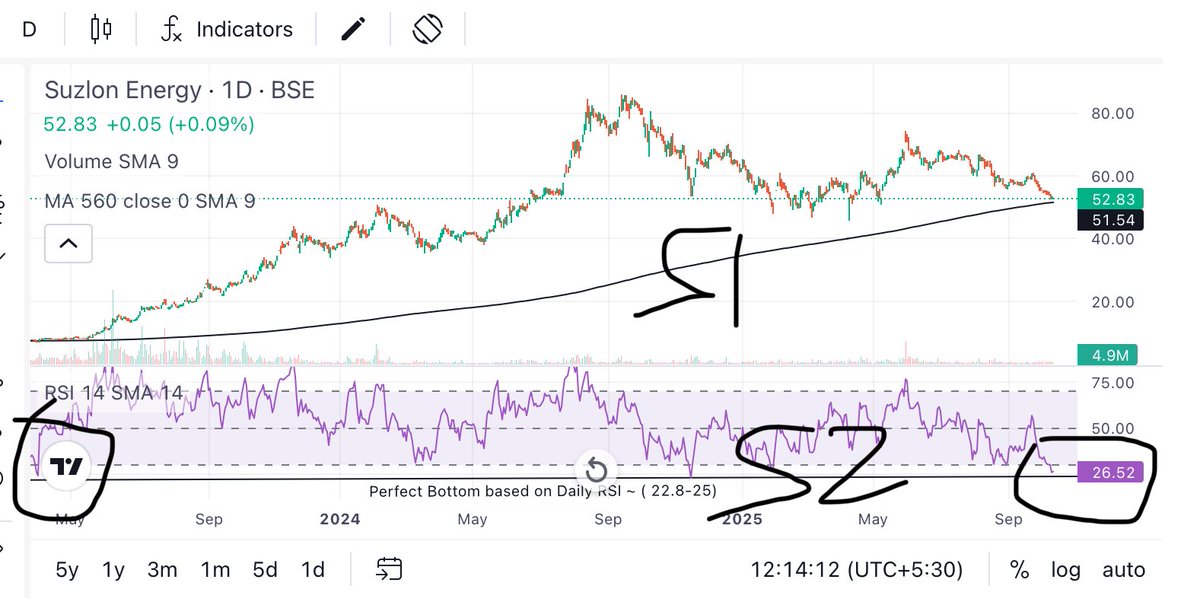This screenshot has height=605, width=1200.
Task: Set range to 3m
Action: (162, 570)
